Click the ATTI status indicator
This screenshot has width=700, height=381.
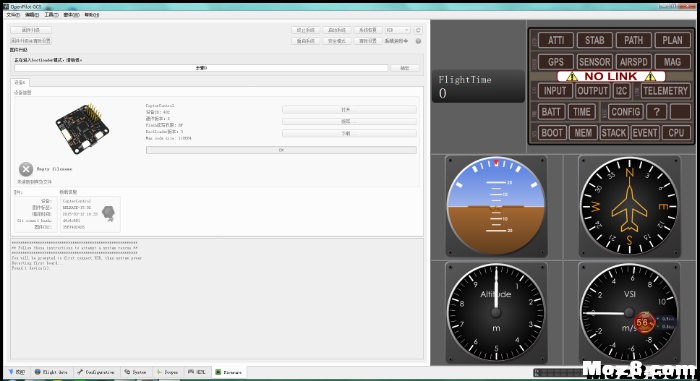555,40
